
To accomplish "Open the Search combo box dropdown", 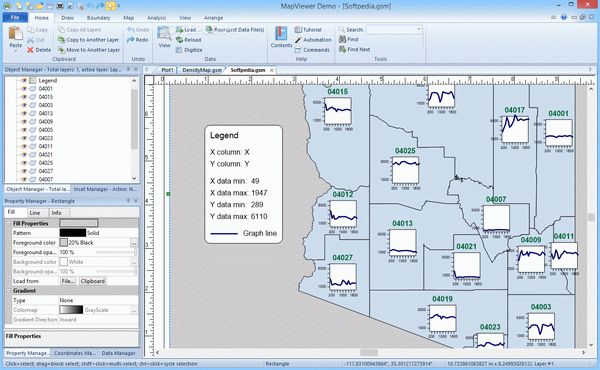I will click(419, 29).
